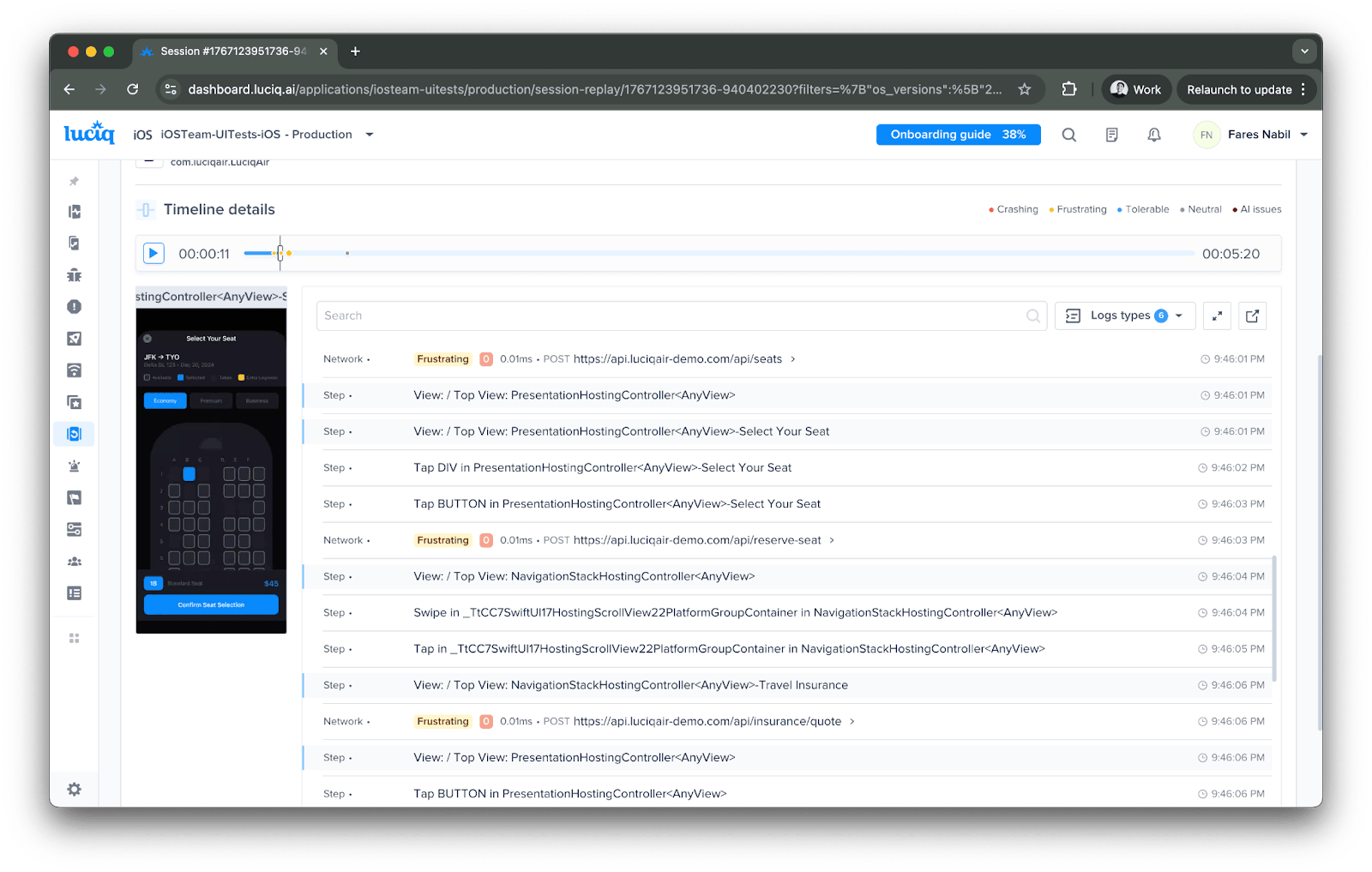Open the documentation page icon in header
Image resolution: width=1372 pixels, height=872 pixels.
1112,135
